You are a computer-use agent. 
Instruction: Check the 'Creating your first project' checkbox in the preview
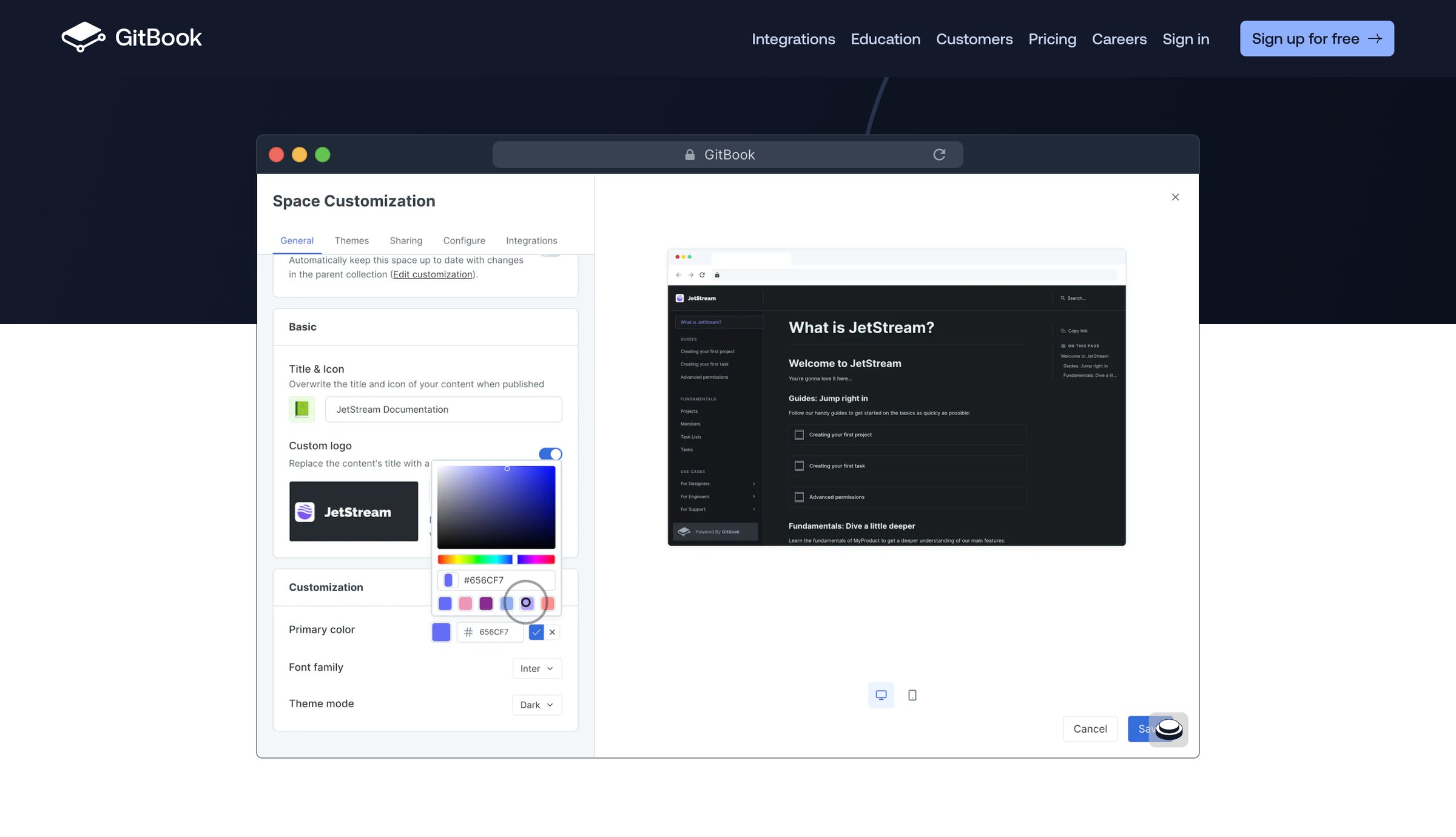pos(799,435)
